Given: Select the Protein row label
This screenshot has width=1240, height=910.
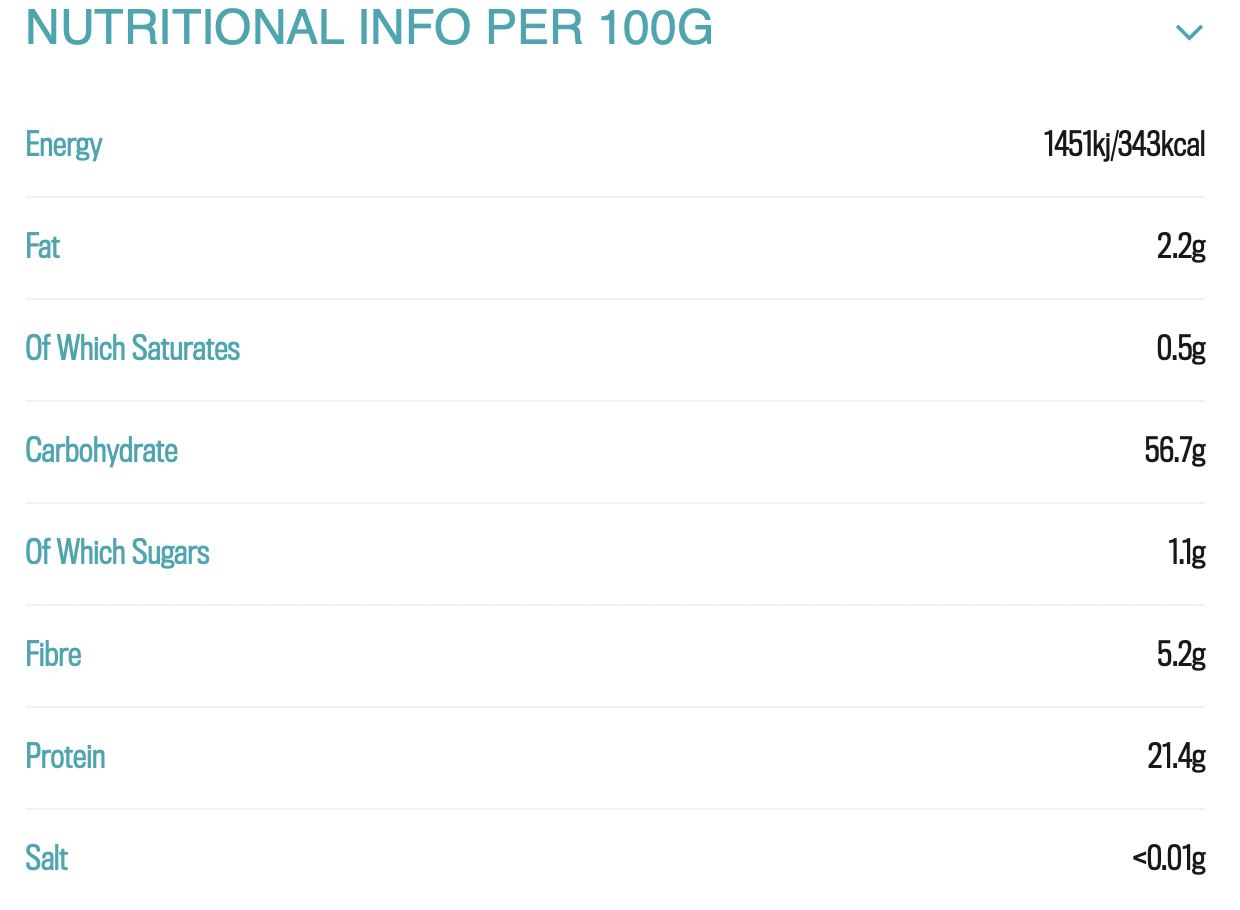Looking at the screenshot, I should (x=66, y=757).
